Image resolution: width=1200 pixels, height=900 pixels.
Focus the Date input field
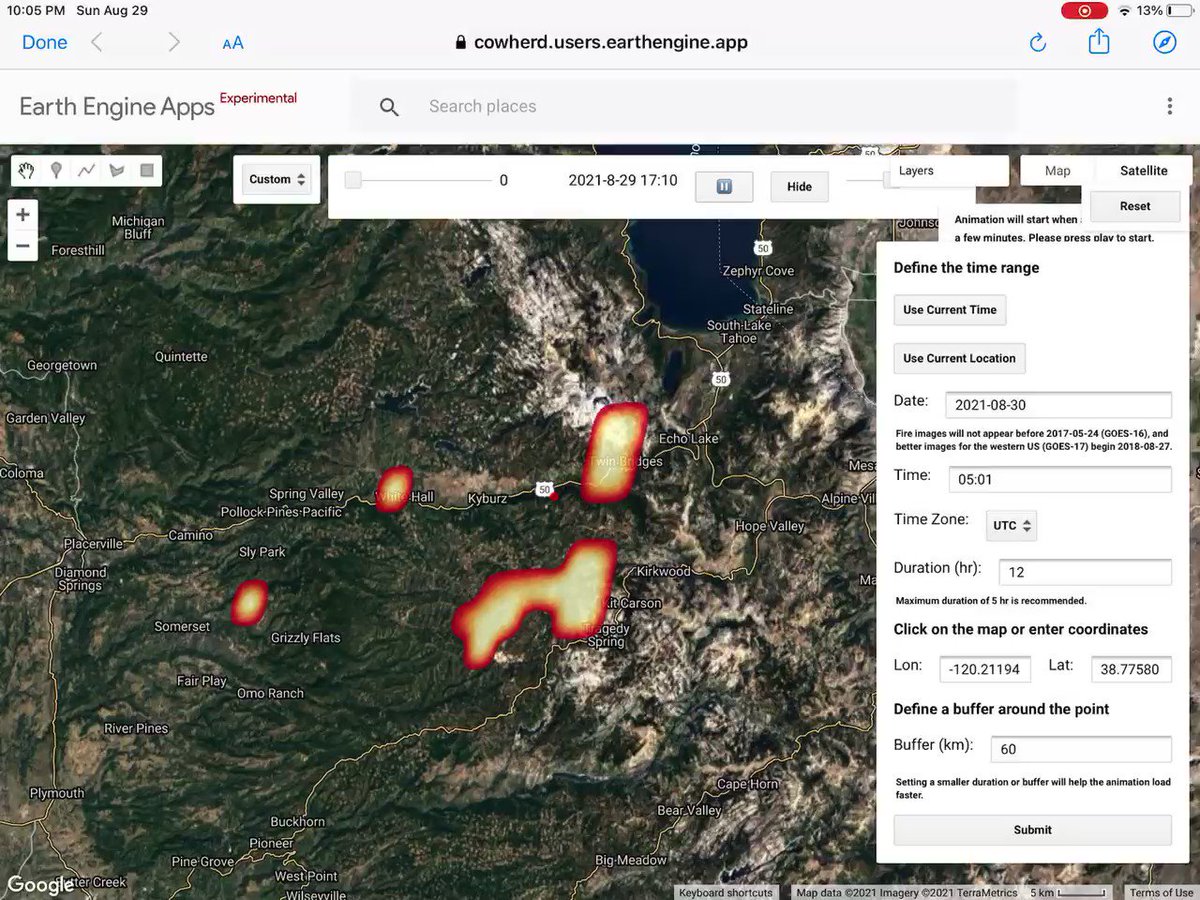pyautogui.click(x=1058, y=405)
